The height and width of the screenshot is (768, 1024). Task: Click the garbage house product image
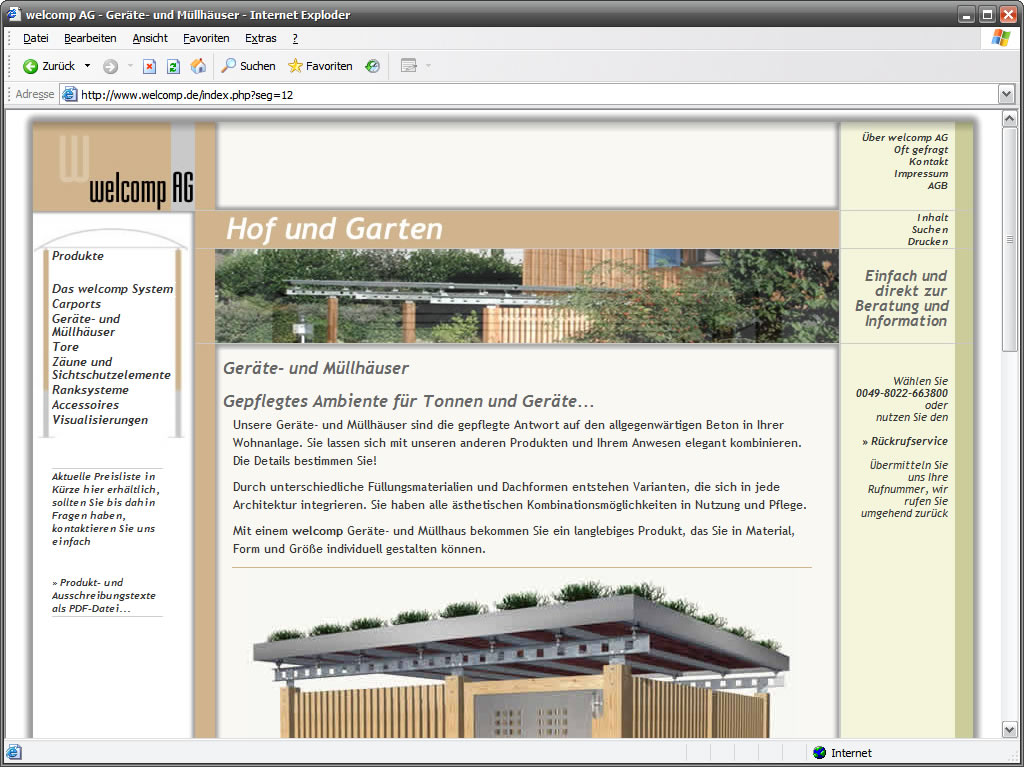(x=520, y=660)
